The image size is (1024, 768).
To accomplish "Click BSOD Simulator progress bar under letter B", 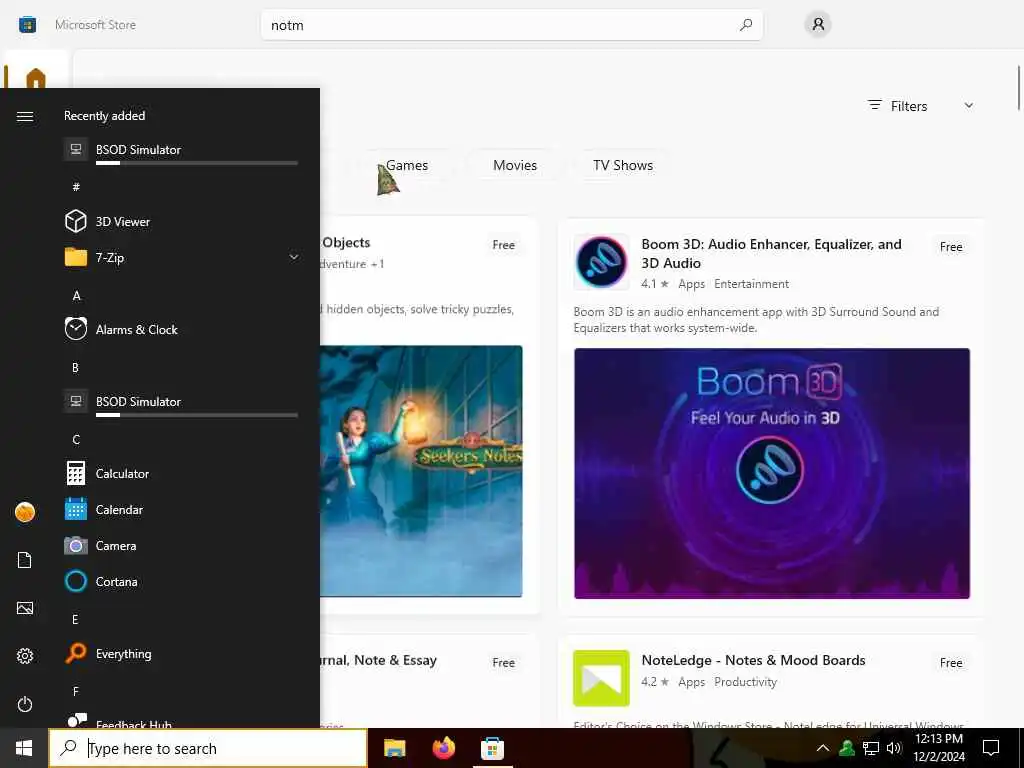I will pos(197,415).
